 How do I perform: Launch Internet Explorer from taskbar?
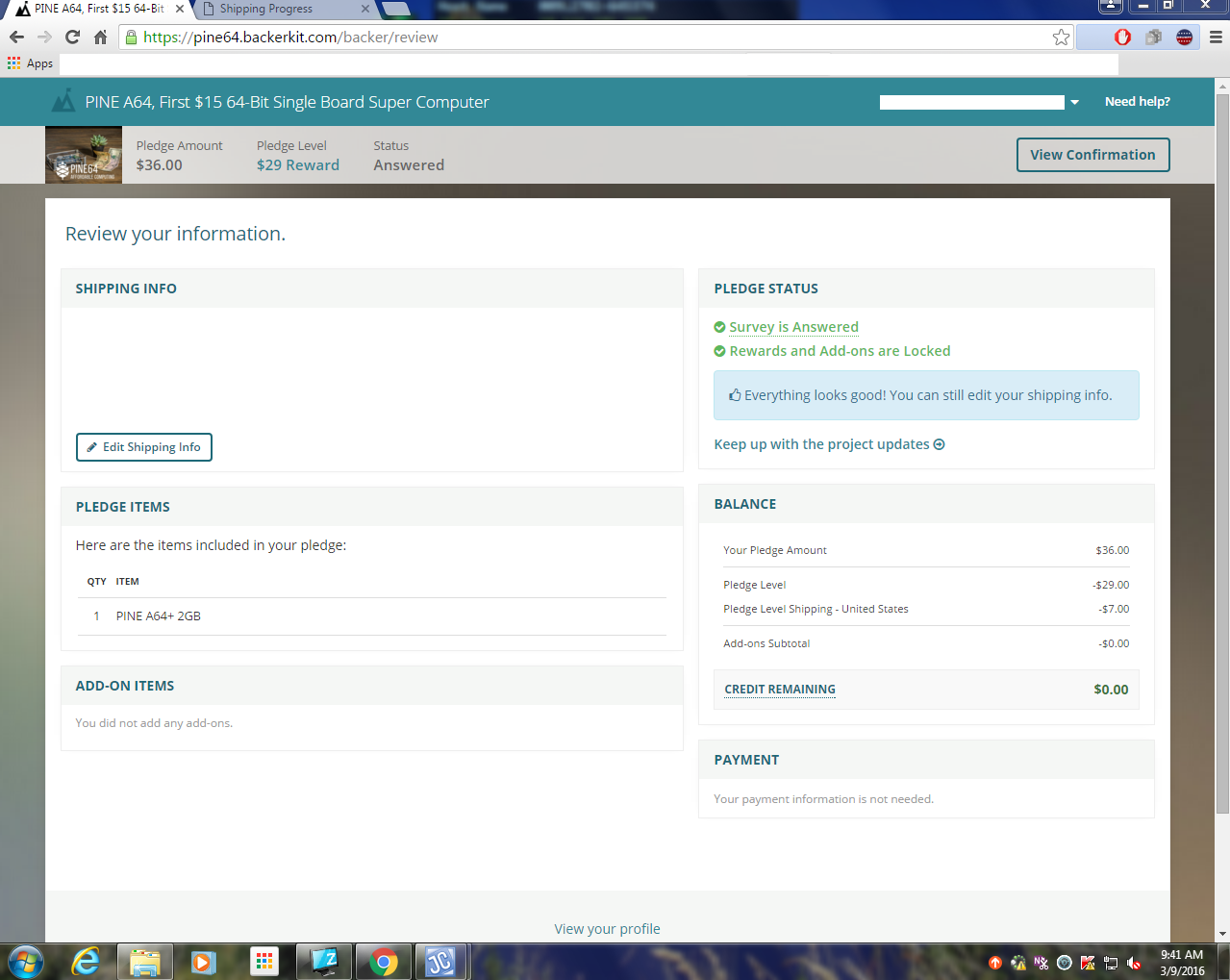(x=86, y=961)
